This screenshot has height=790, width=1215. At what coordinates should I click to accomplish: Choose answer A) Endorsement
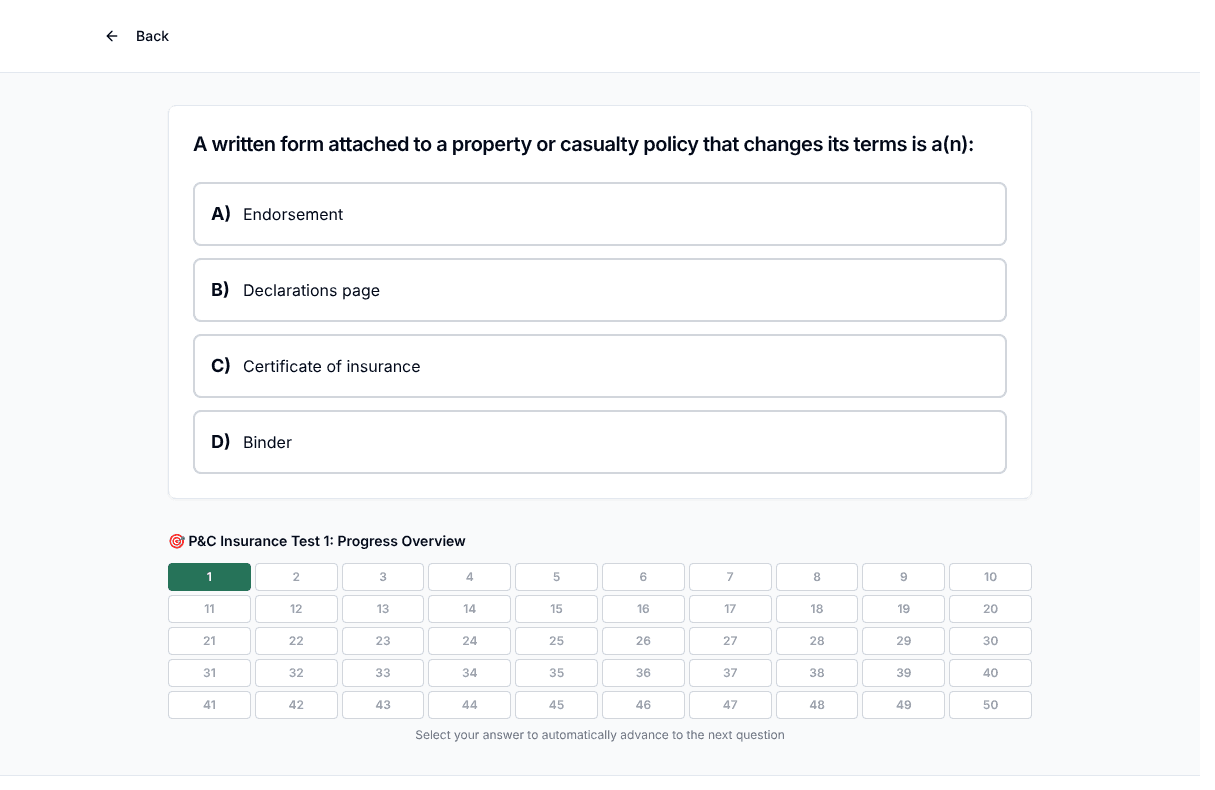coord(600,214)
